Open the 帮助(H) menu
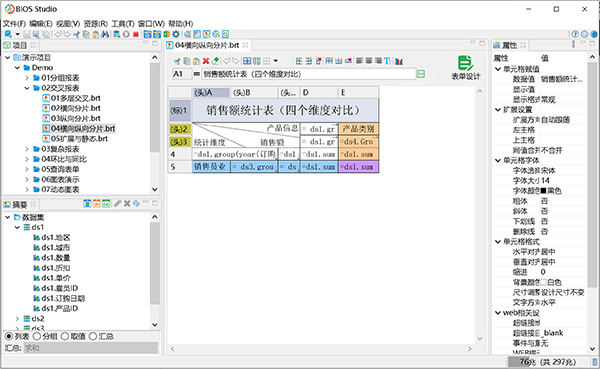The height and width of the screenshot is (369, 600). click(x=181, y=24)
